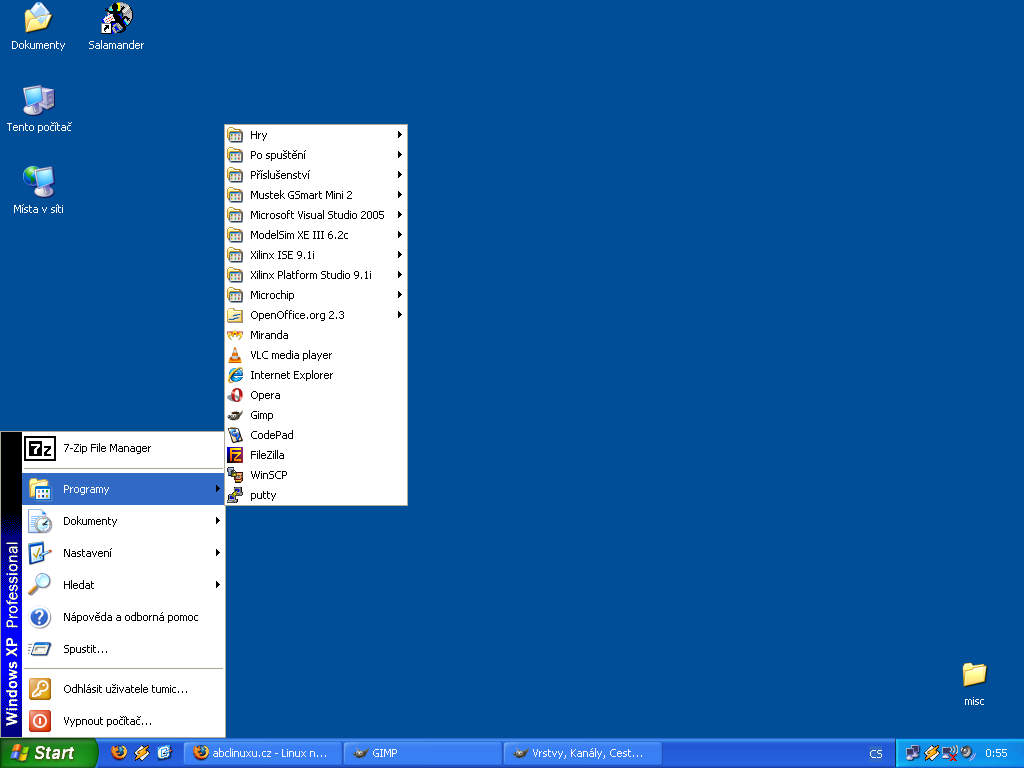Click the disconnected network tray icon
Screen dimensions: 1024x768
tap(950, 754)
